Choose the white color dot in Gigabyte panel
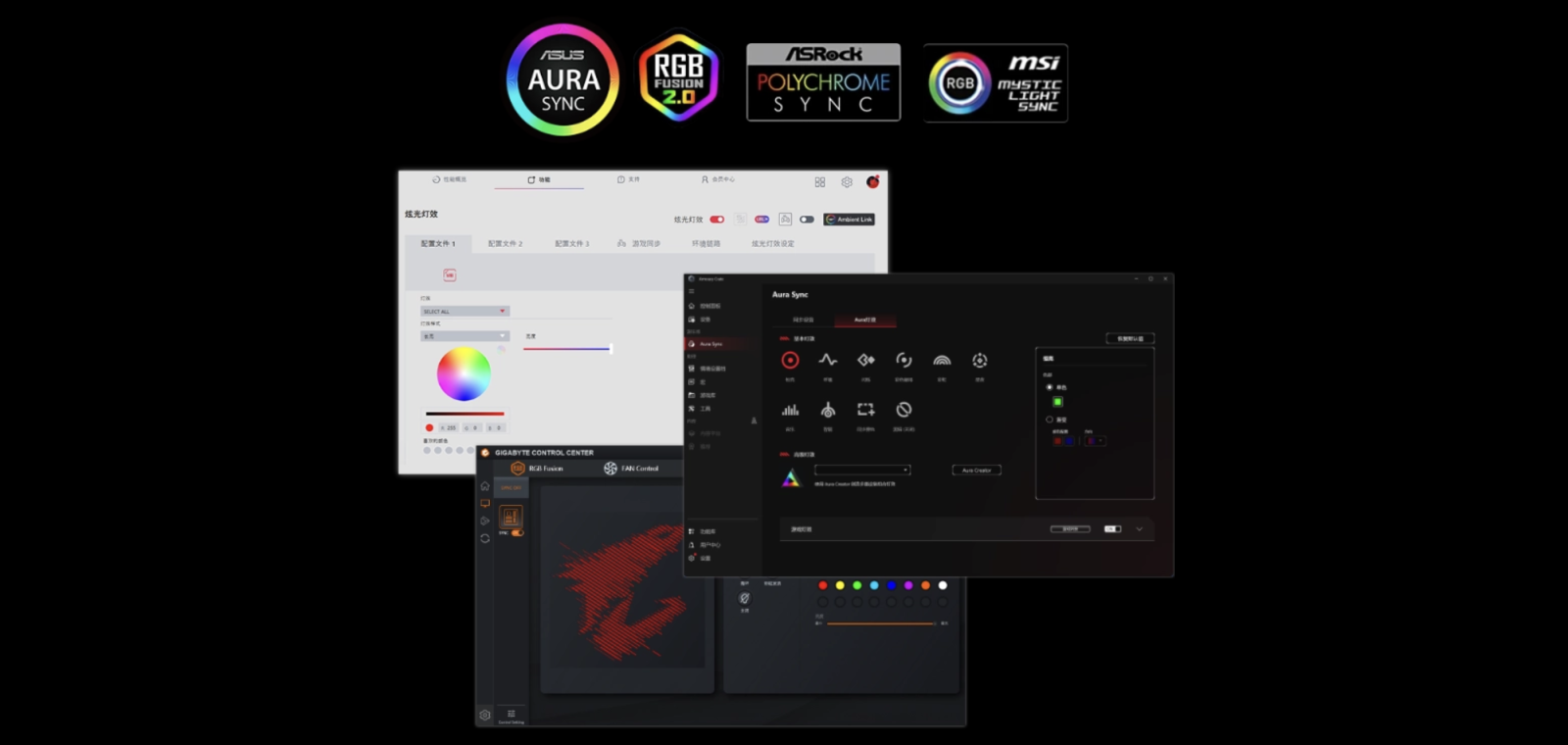The width and height of the screenshot is (1568, 745). [x=943, y=585]
